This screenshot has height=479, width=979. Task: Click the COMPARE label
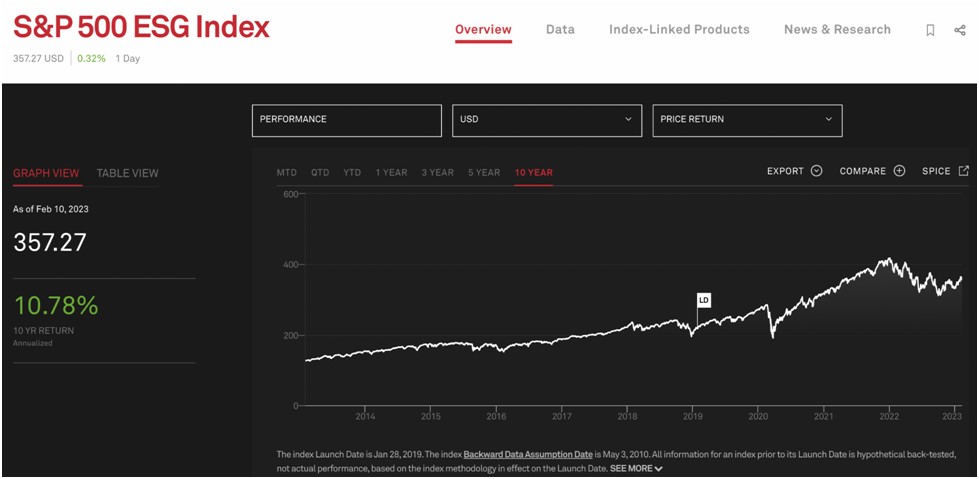(x=863, y=171)
